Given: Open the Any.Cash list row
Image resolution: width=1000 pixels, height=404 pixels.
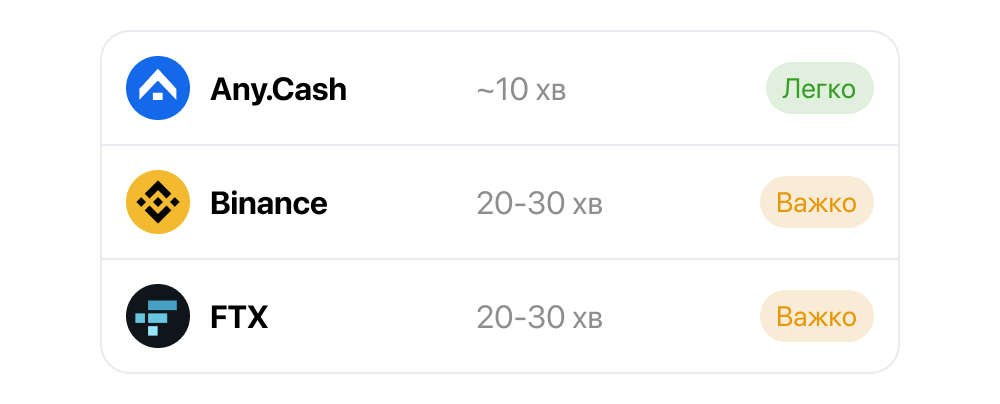Looking at the screenshot, I should (x=500, y=88).
